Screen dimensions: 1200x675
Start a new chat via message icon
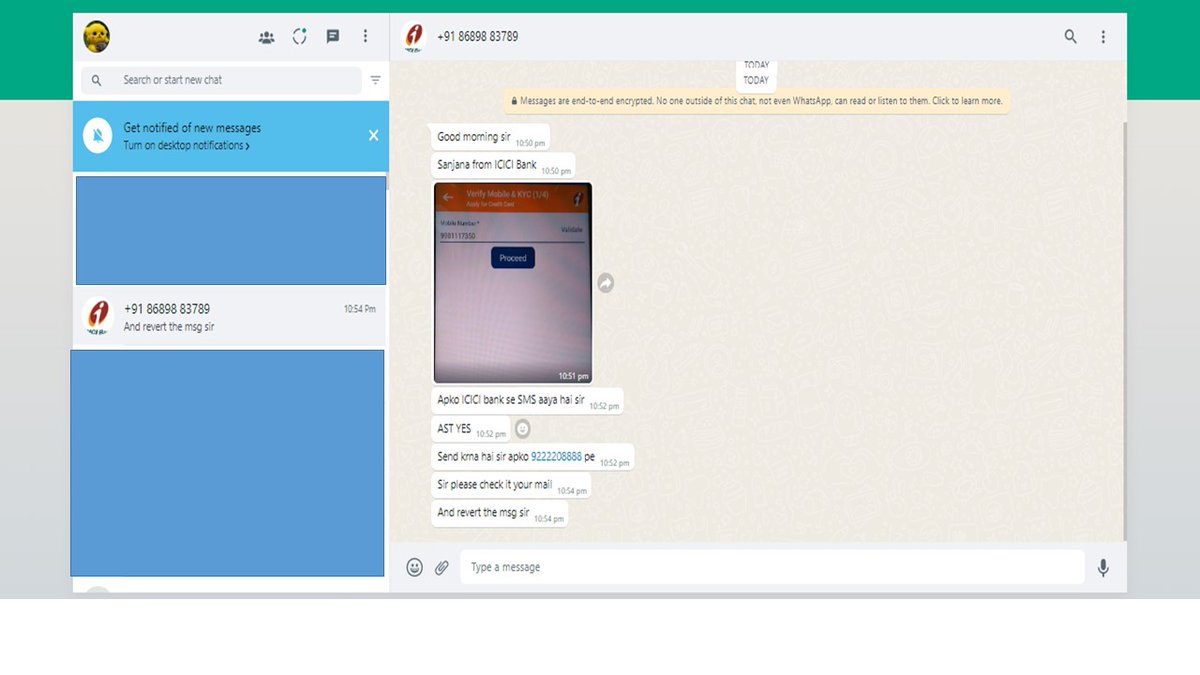pyautogui.click(x=333, y=37)
